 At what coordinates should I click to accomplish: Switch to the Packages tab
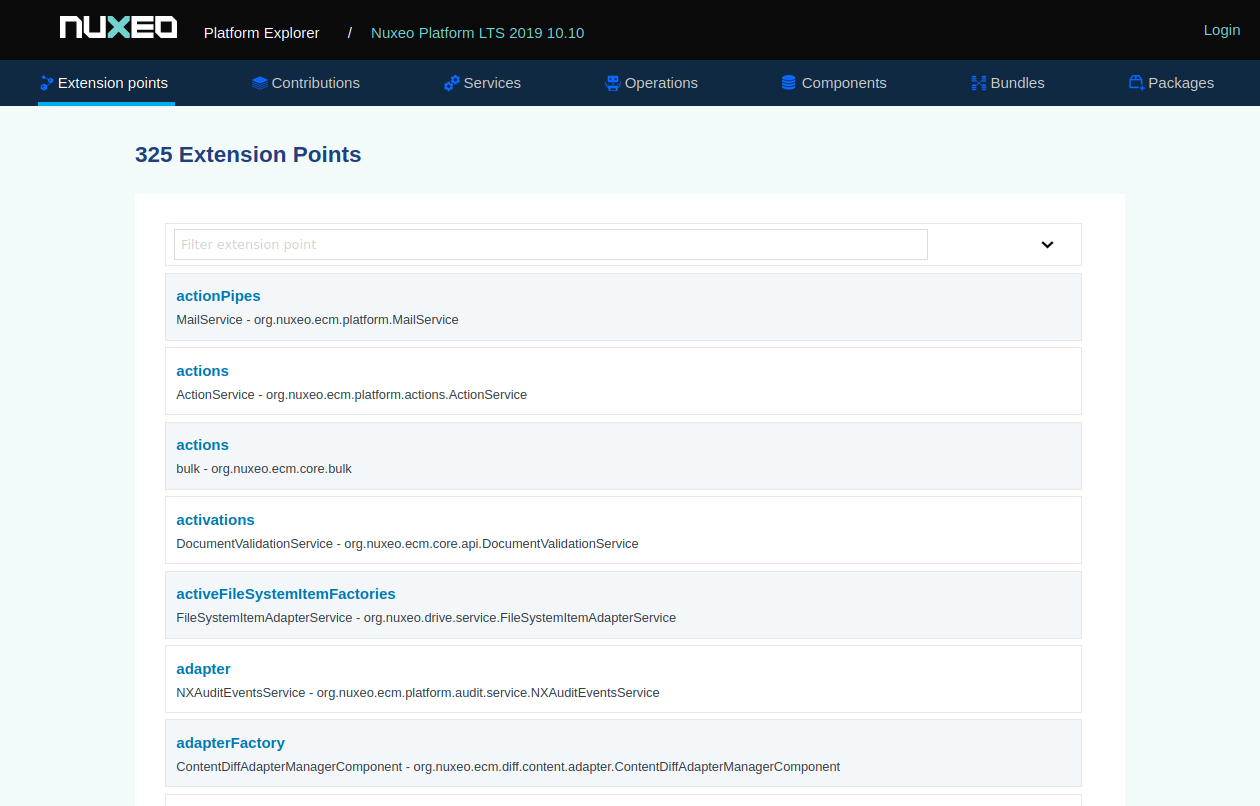coord(1171,83)
